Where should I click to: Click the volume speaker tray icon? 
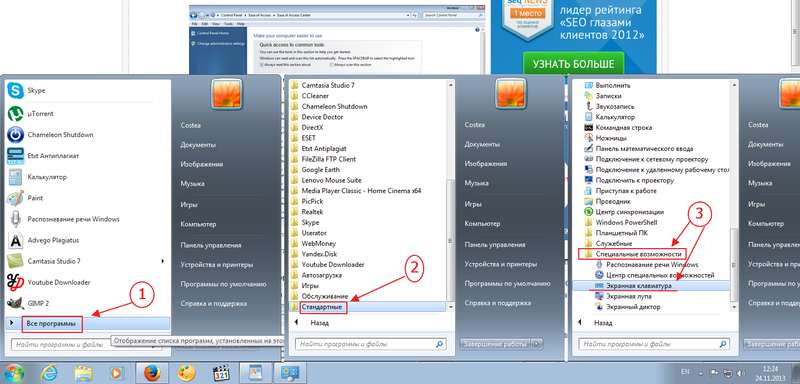(x=740, y=373)
